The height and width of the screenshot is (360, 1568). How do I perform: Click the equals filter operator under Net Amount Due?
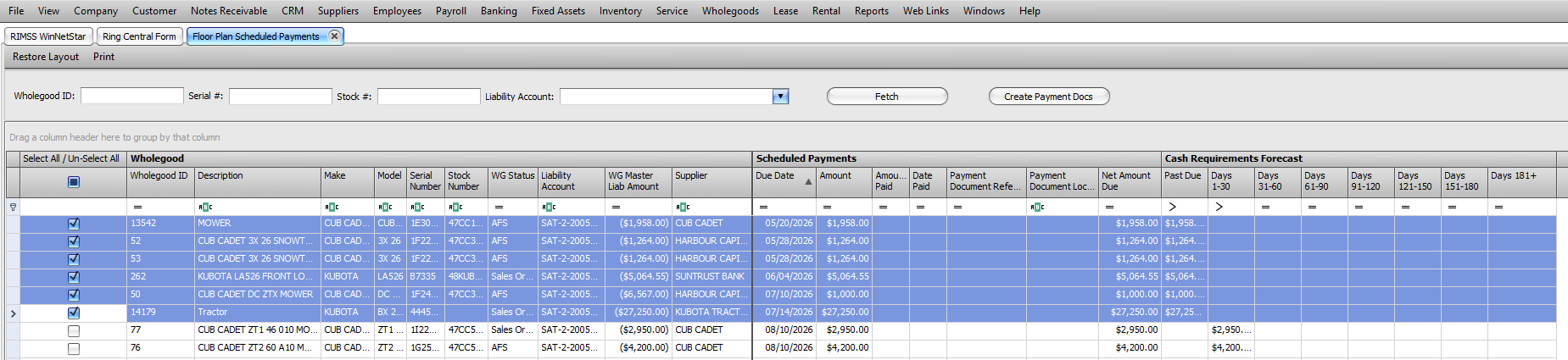1109,207
